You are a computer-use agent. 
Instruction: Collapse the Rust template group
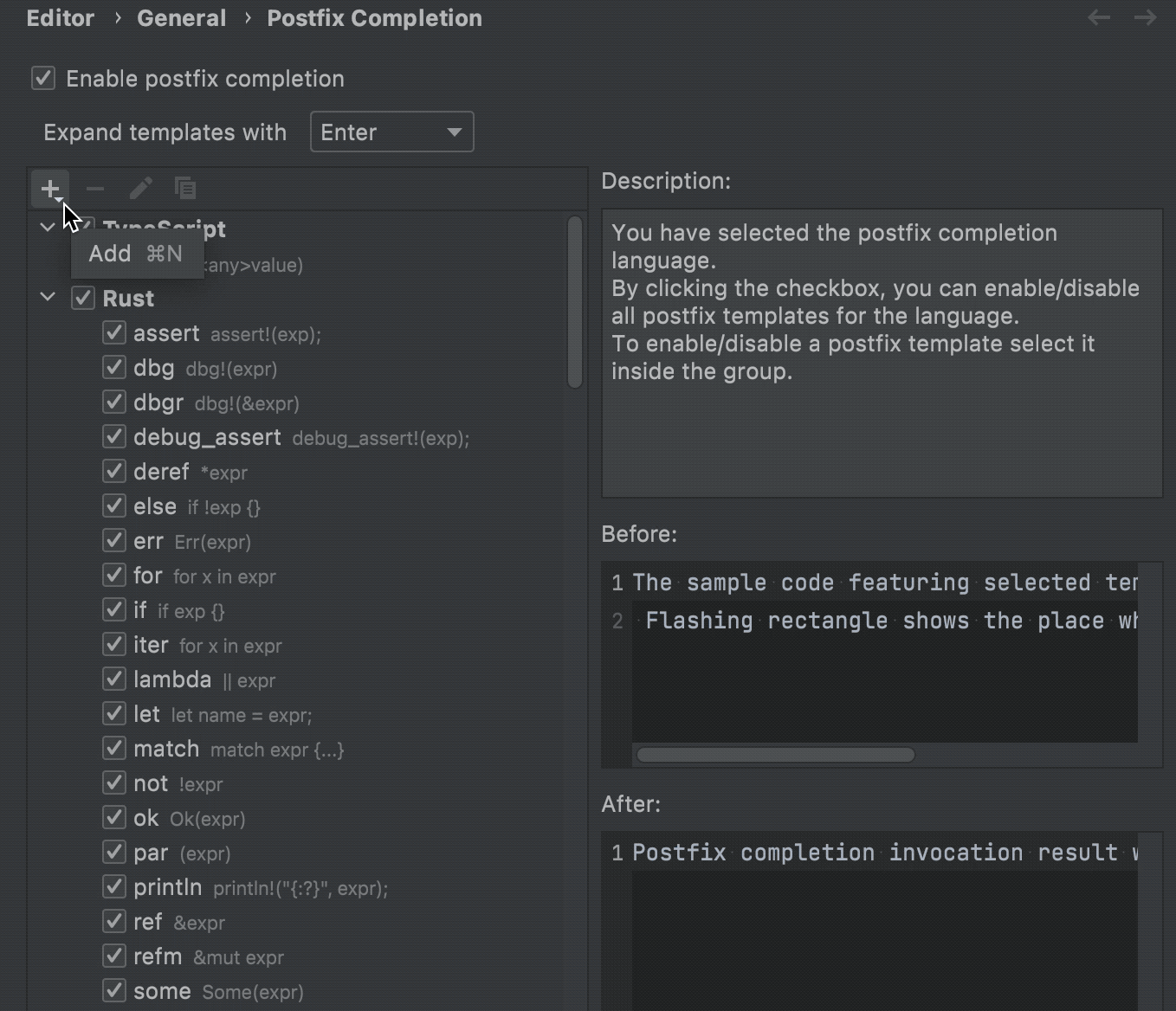pos(48,297)
